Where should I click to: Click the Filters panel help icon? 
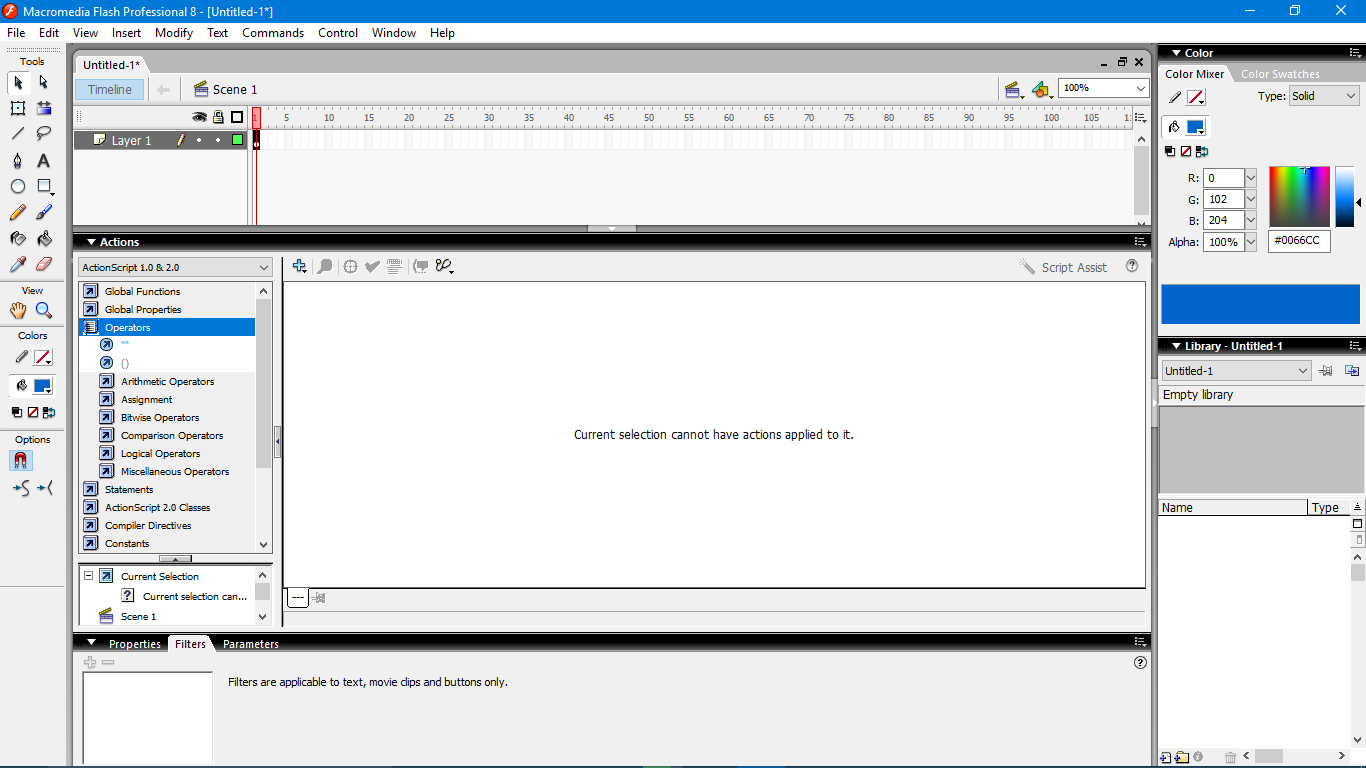[x=1140, y=662]
